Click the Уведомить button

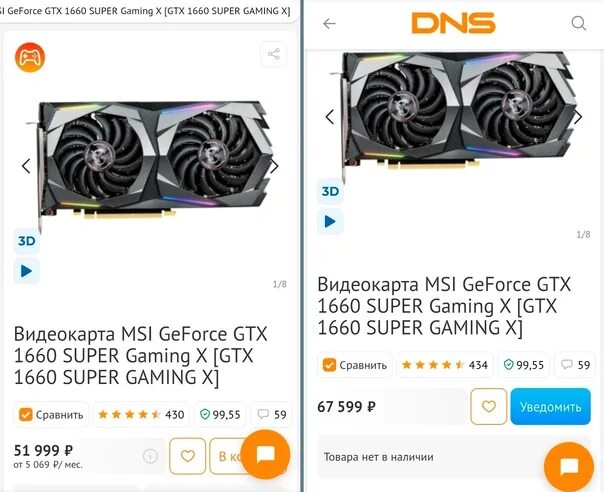550,406
